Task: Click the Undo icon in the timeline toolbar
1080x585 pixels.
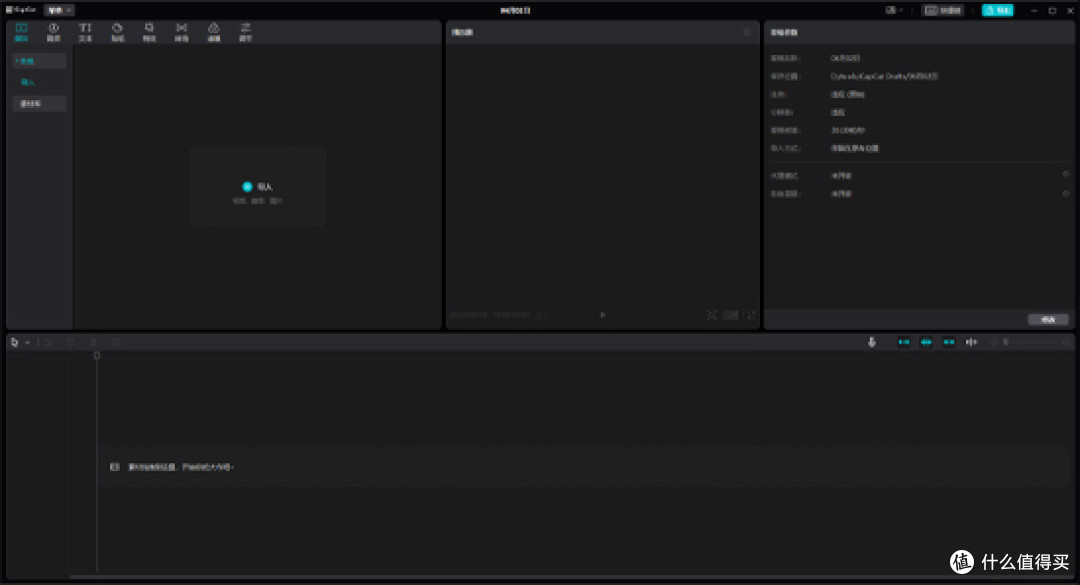Action: (x=49, y=342)
